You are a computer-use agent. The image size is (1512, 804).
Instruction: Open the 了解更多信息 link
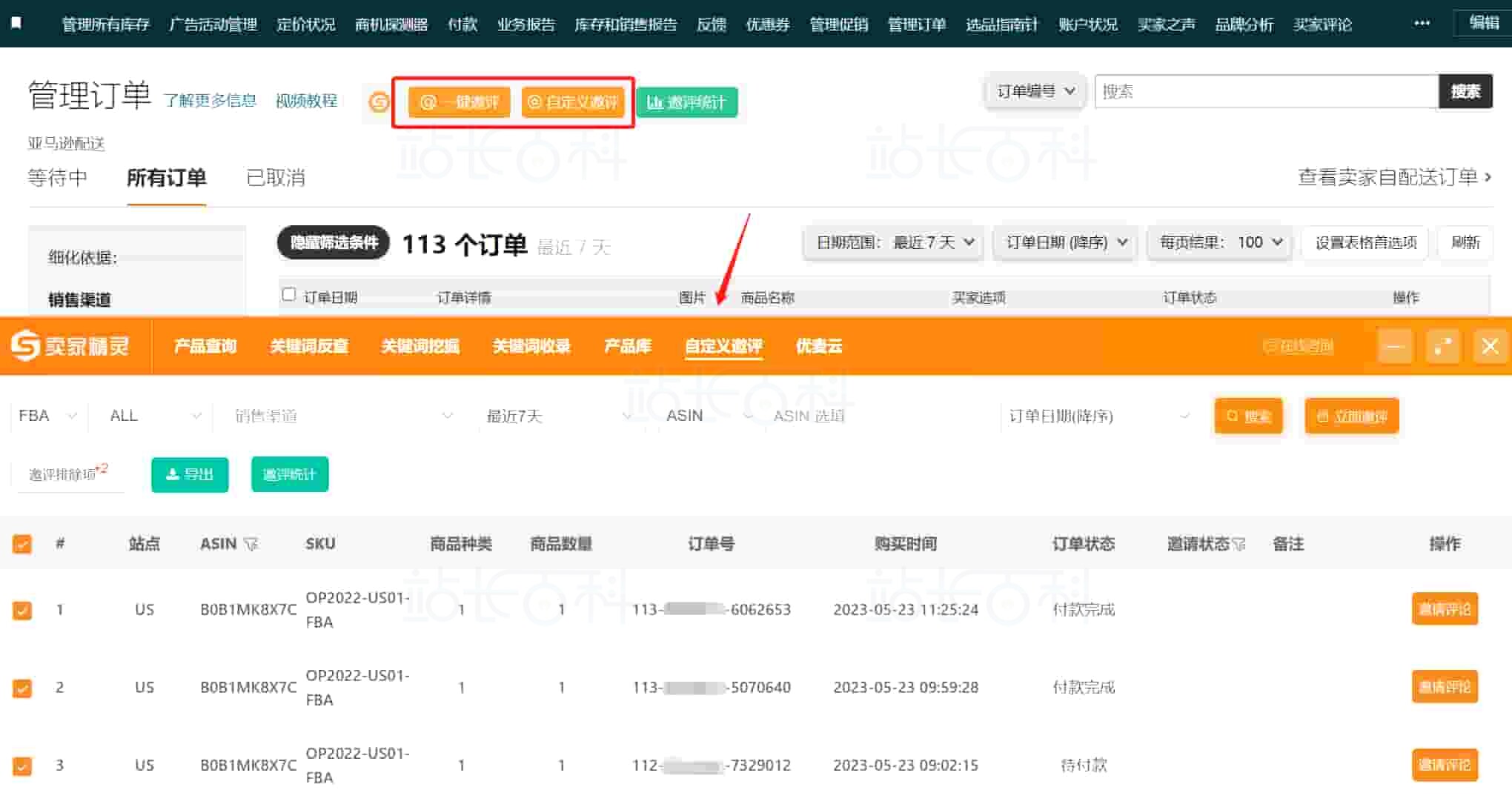click(210, 101)
